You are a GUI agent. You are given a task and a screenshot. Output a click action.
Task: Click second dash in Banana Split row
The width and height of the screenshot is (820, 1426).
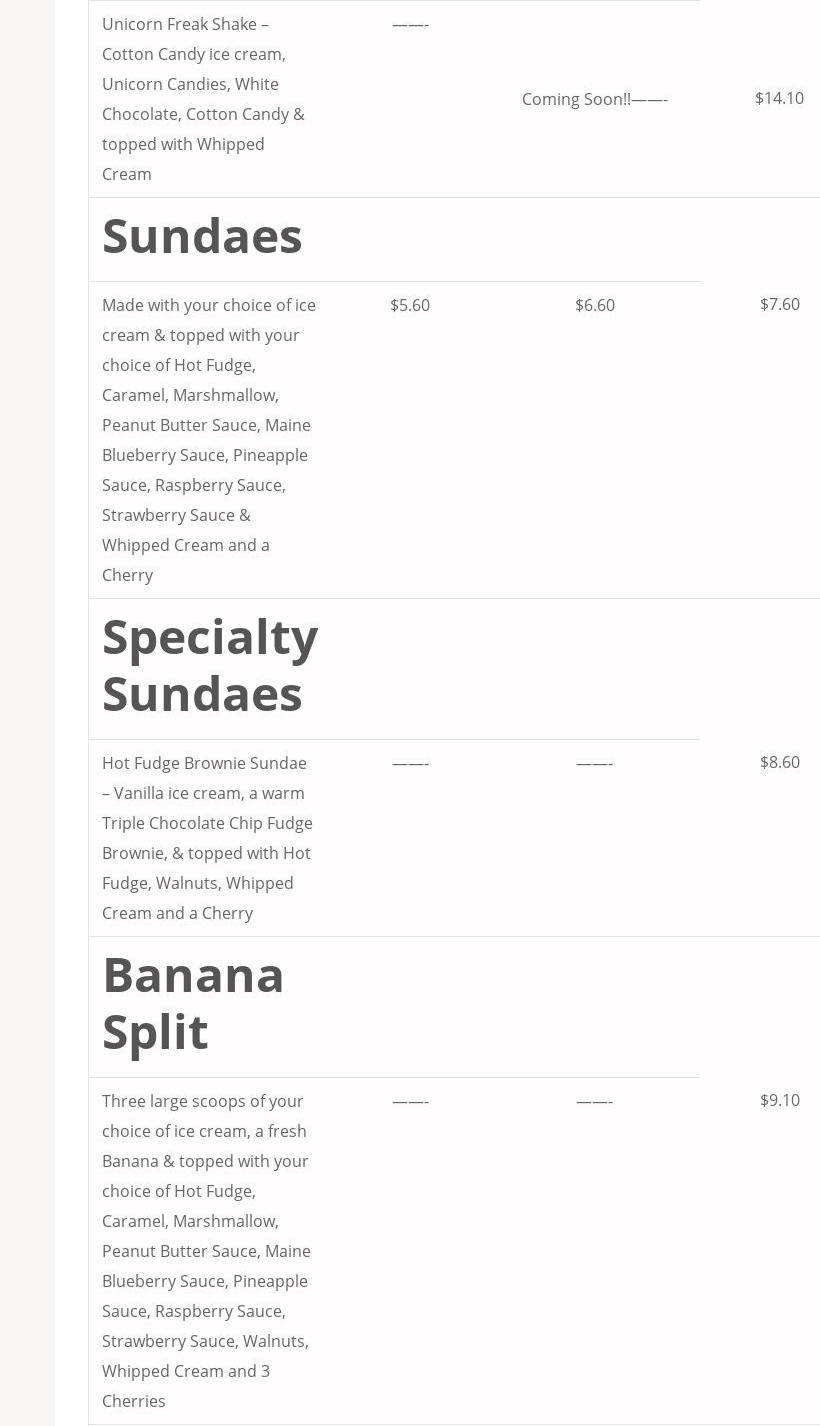594,1102
